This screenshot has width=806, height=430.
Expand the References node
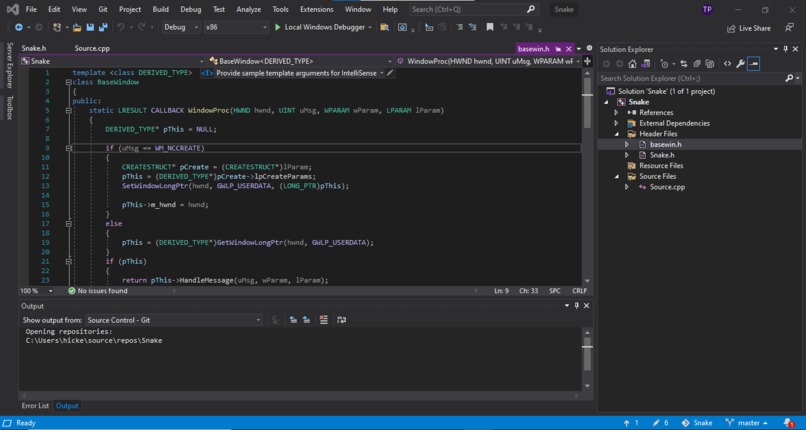click(x=616, y=113)
